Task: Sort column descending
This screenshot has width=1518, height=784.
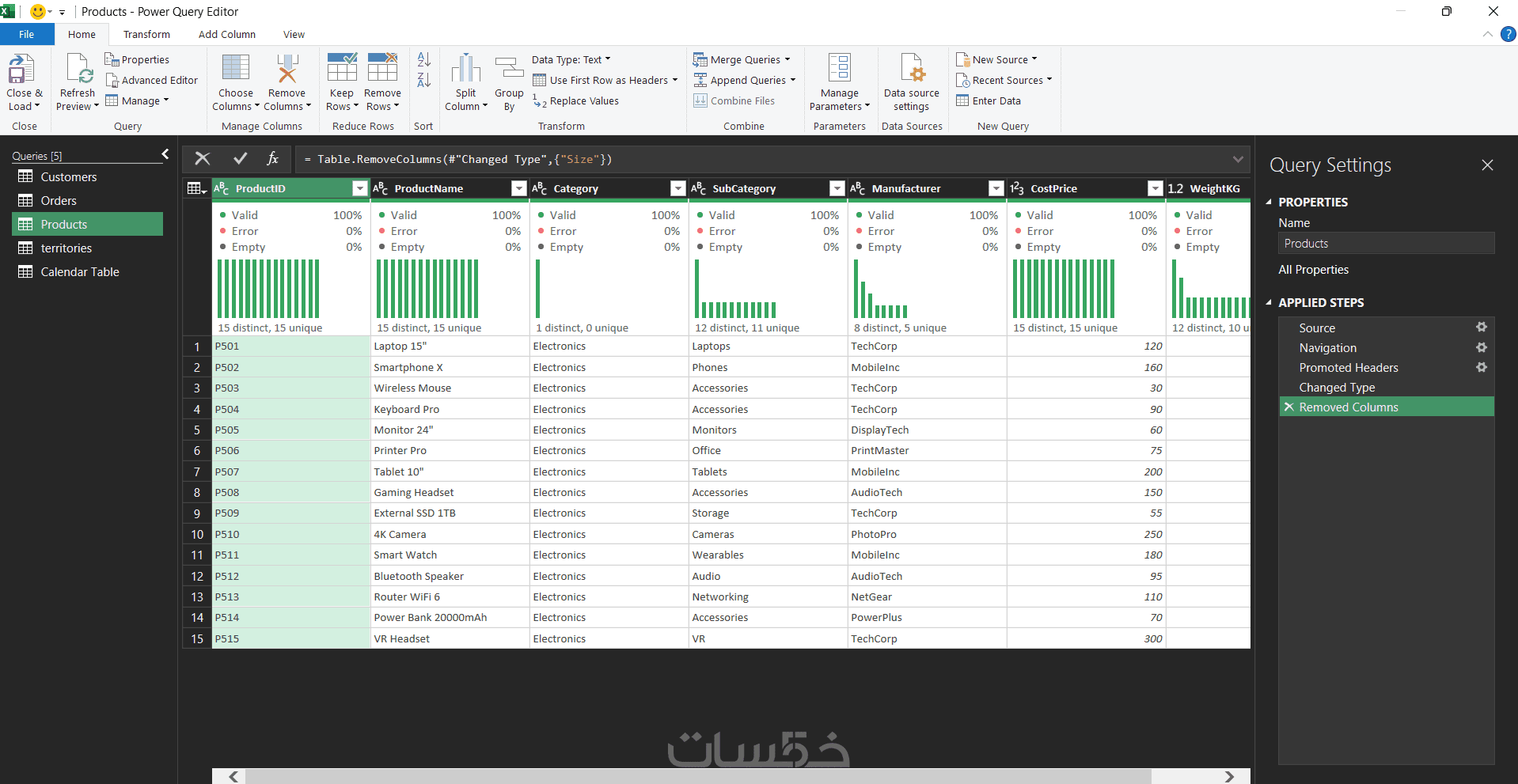Action: pos(423,80)
